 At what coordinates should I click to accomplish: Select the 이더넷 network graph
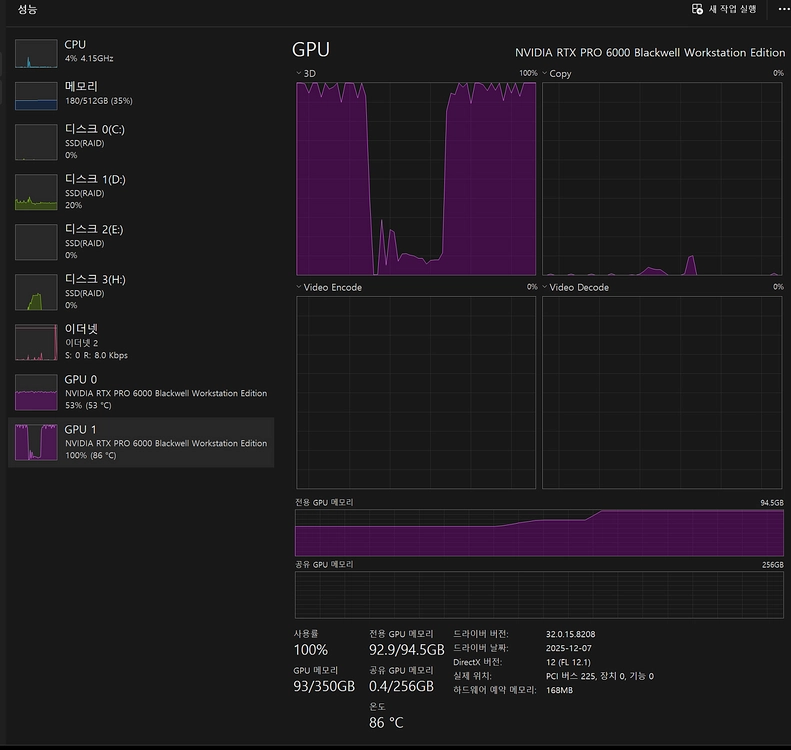(36, 342)
